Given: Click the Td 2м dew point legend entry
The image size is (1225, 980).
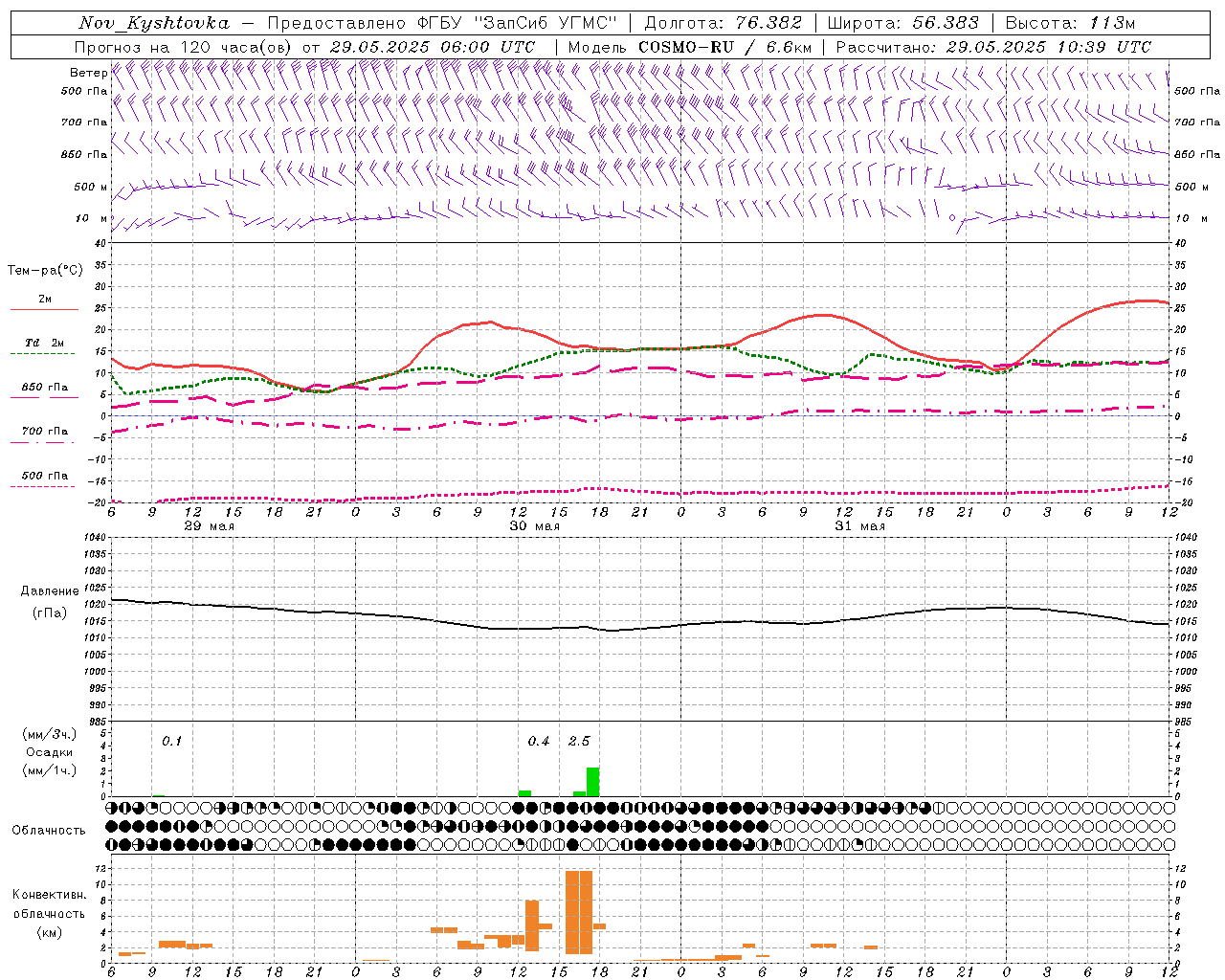Looking at the screenshot, I should tap(45, 343).
